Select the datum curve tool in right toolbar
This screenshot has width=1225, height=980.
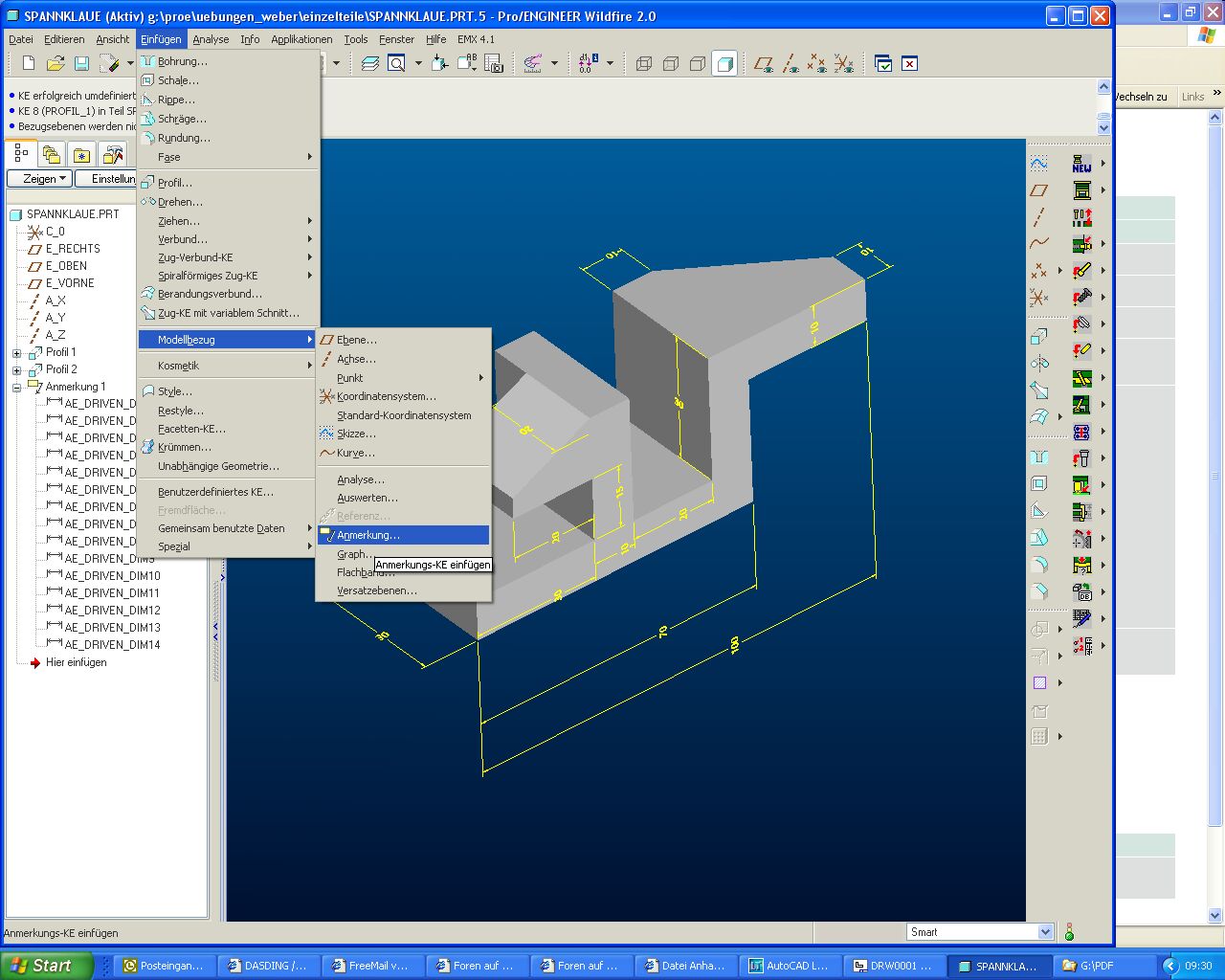1039,244
